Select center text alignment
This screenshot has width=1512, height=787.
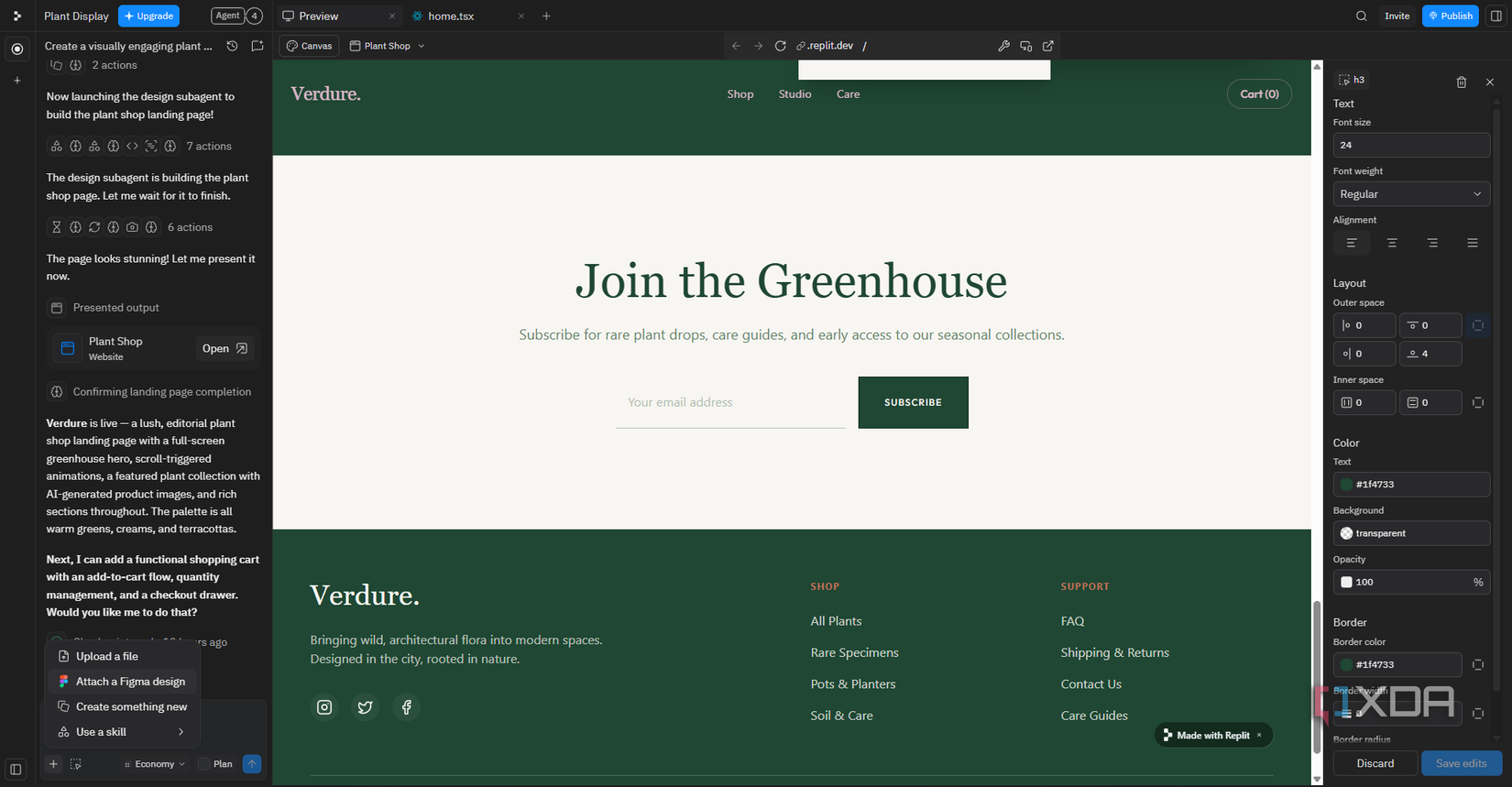[x=1392, y=243]
